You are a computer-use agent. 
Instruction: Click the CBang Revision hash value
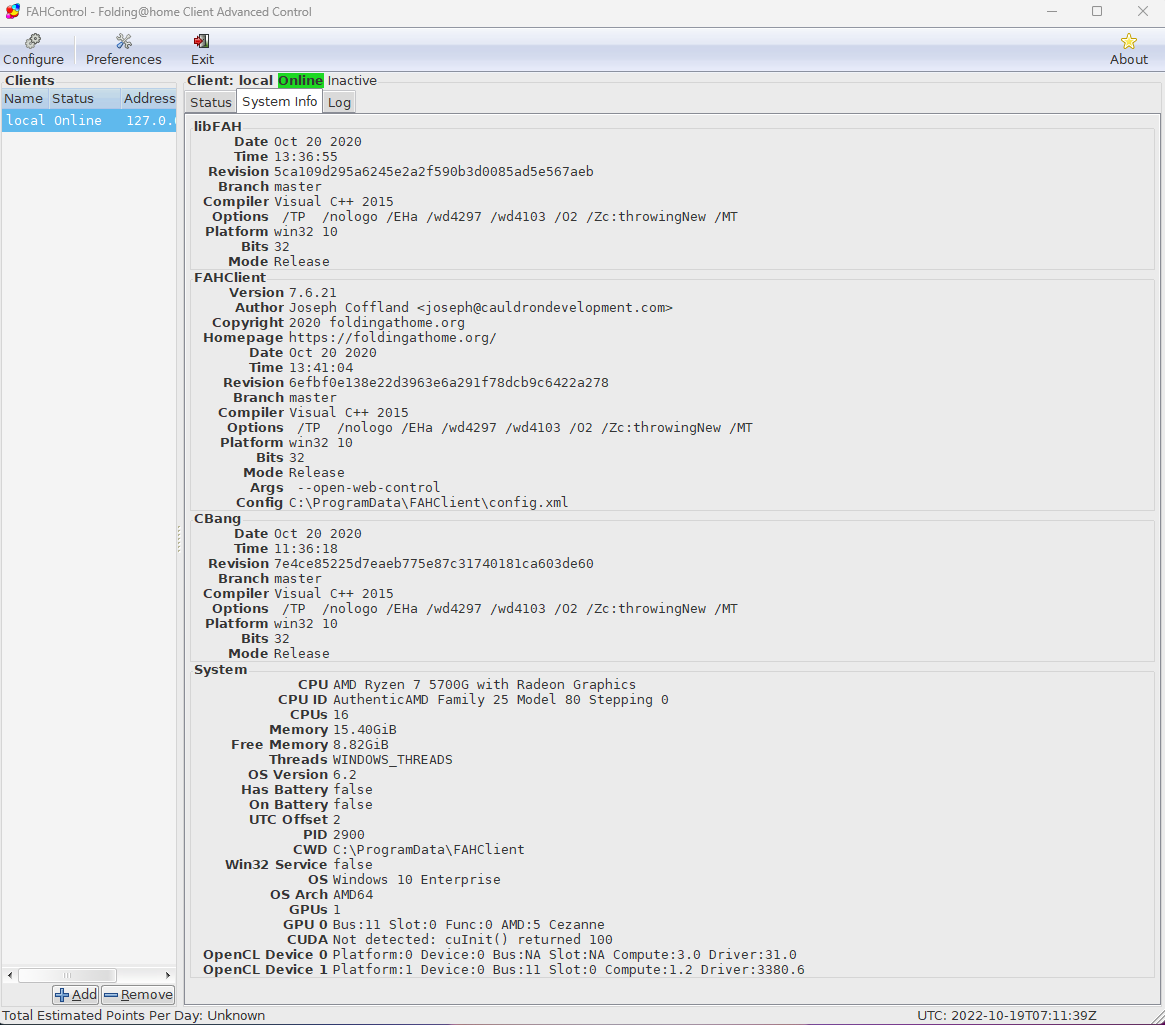click(433, 563)
